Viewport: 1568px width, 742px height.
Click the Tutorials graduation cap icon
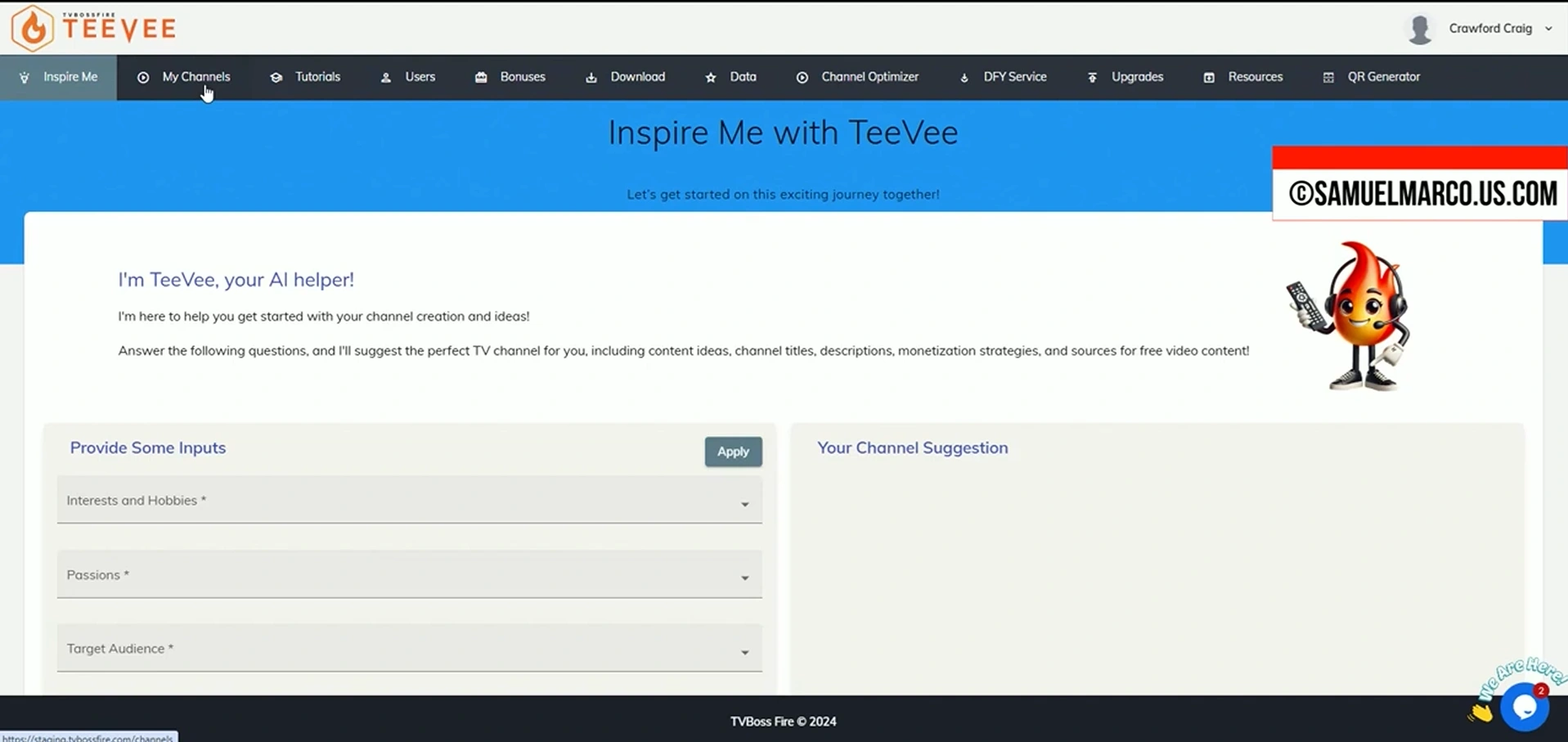click(x=276, y=78)
